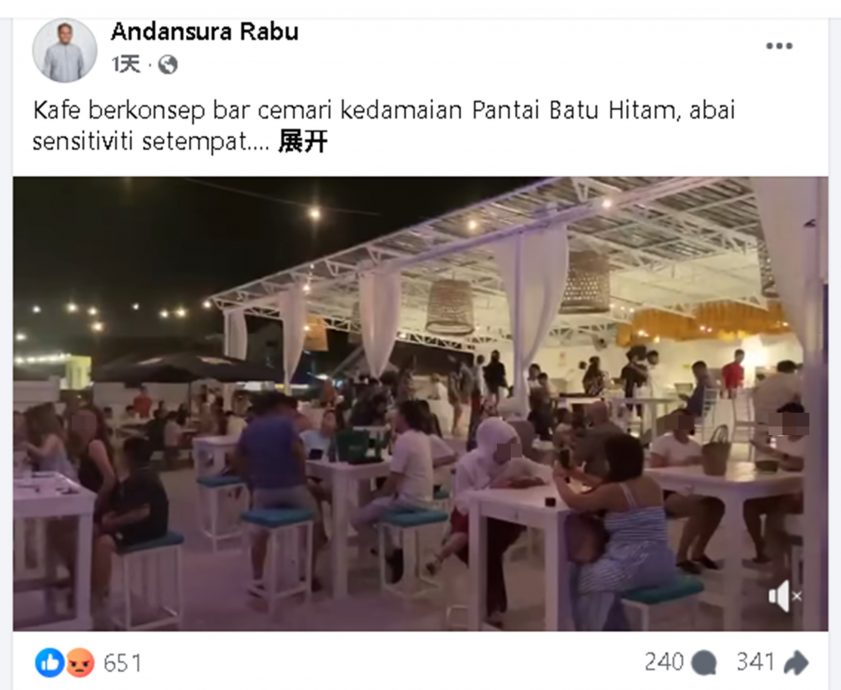Click the blue thumbs-up Like reaction icon

[49, 663]
